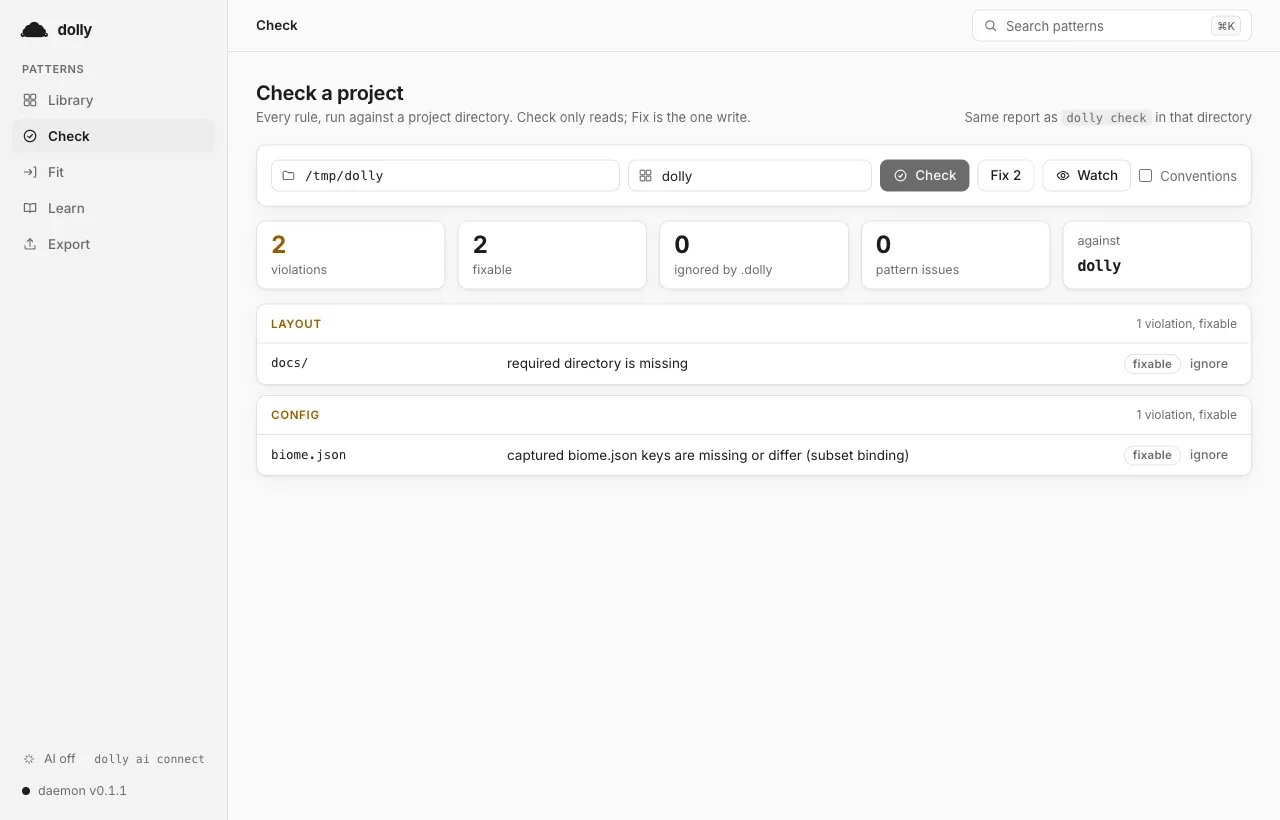
Task: Click the Fit arrow icon in sidebar
Action: [x=30, y=172]
